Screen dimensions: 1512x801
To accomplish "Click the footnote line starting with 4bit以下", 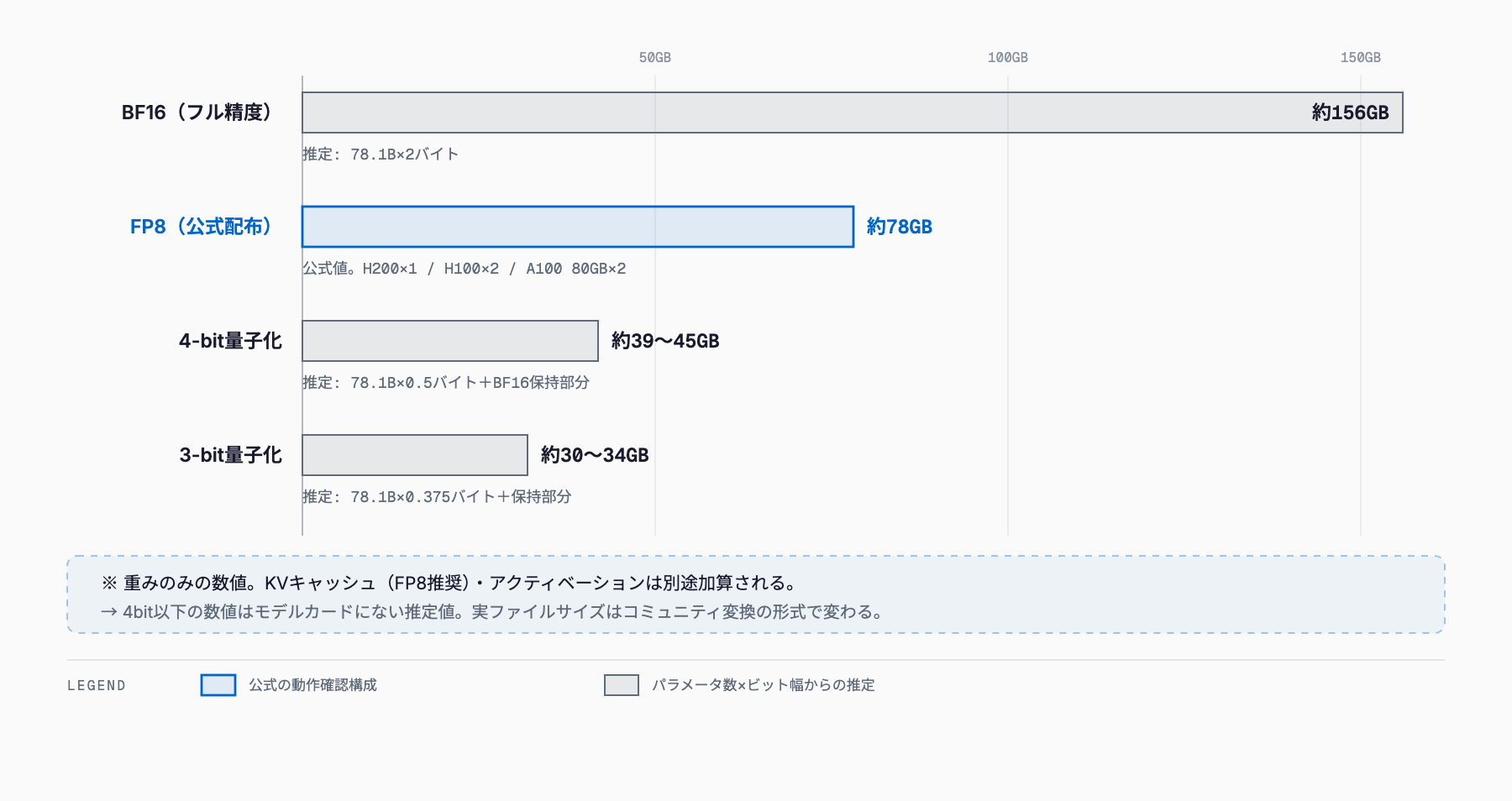I will (x=492, y=612).
